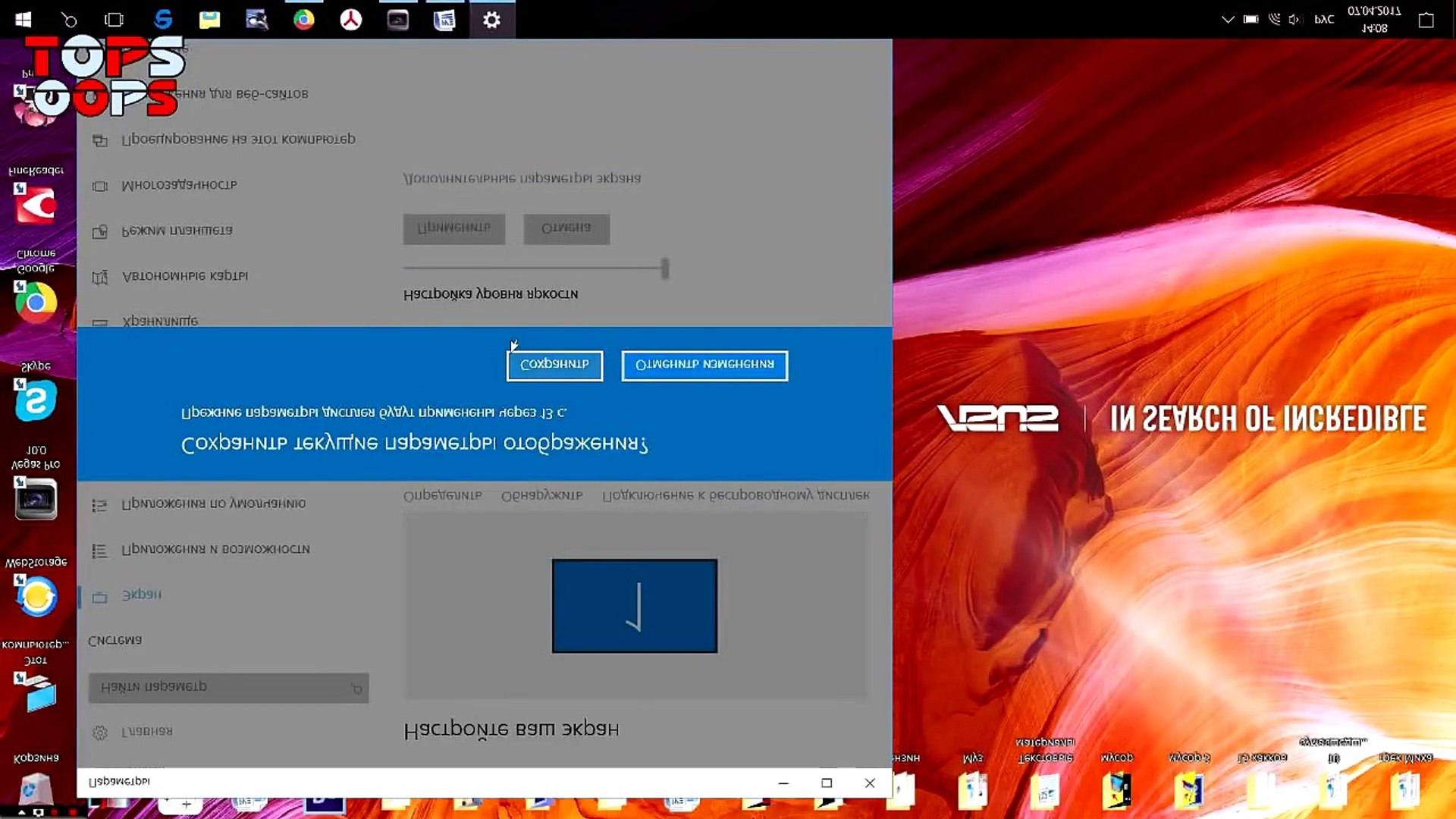This screenshot has width=1456, height=819.
Task: Click the brightness level slider handle
Action: click(x=665, y=268)
